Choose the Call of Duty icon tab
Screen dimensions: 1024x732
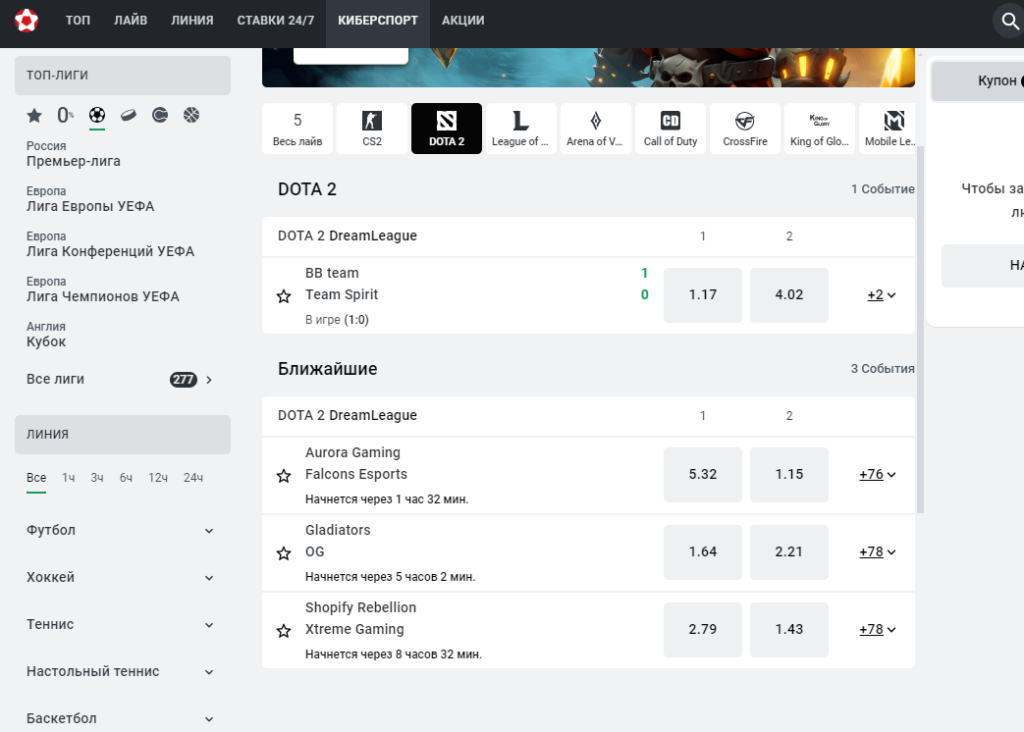tap(670, 129)
